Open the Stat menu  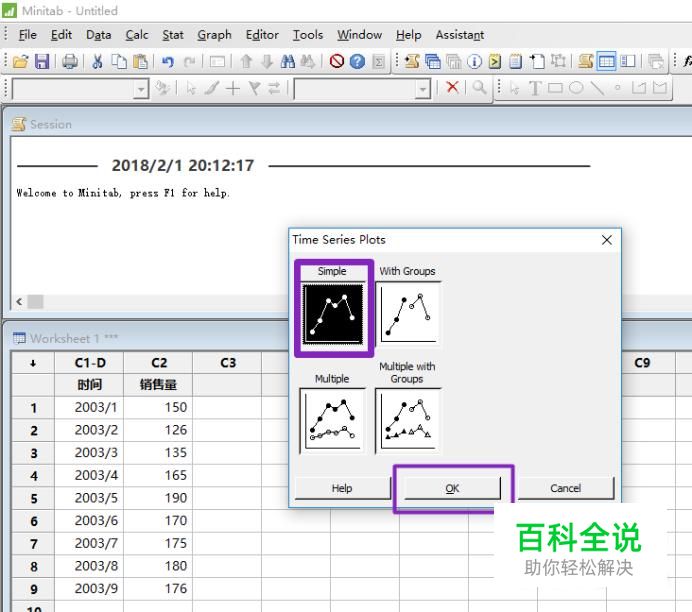pos(173,35)
